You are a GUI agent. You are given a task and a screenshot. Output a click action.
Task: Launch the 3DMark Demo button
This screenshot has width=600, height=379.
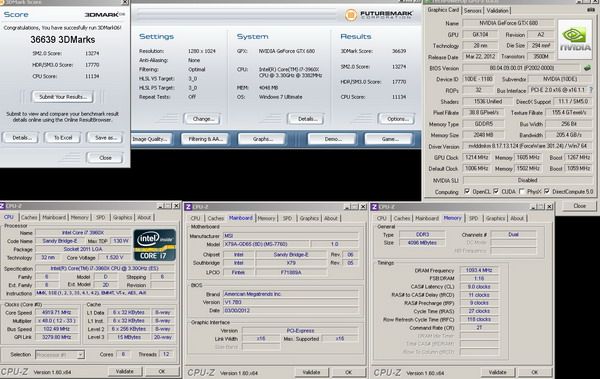pyautogui.click(x=332, y=139)
